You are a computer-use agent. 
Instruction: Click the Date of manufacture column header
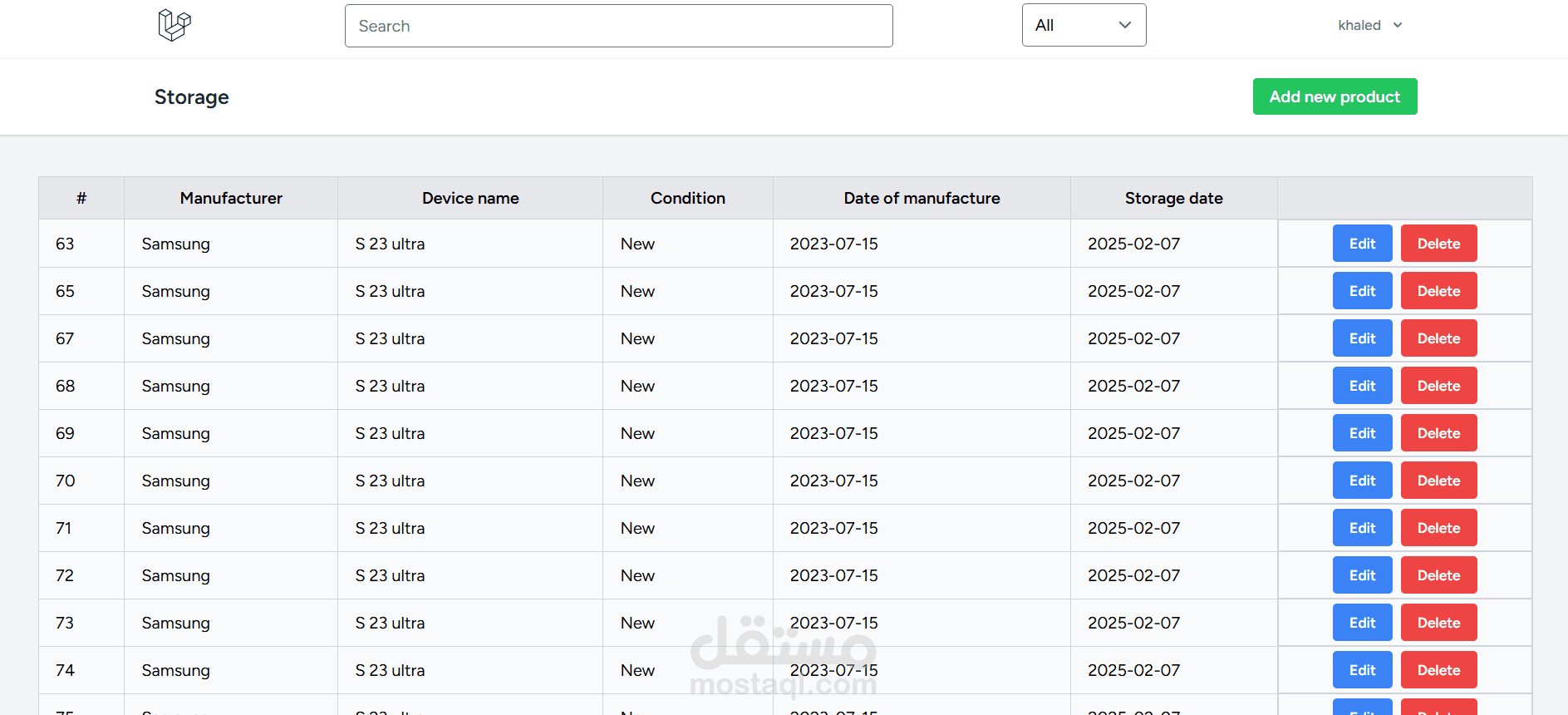point(922,198)
